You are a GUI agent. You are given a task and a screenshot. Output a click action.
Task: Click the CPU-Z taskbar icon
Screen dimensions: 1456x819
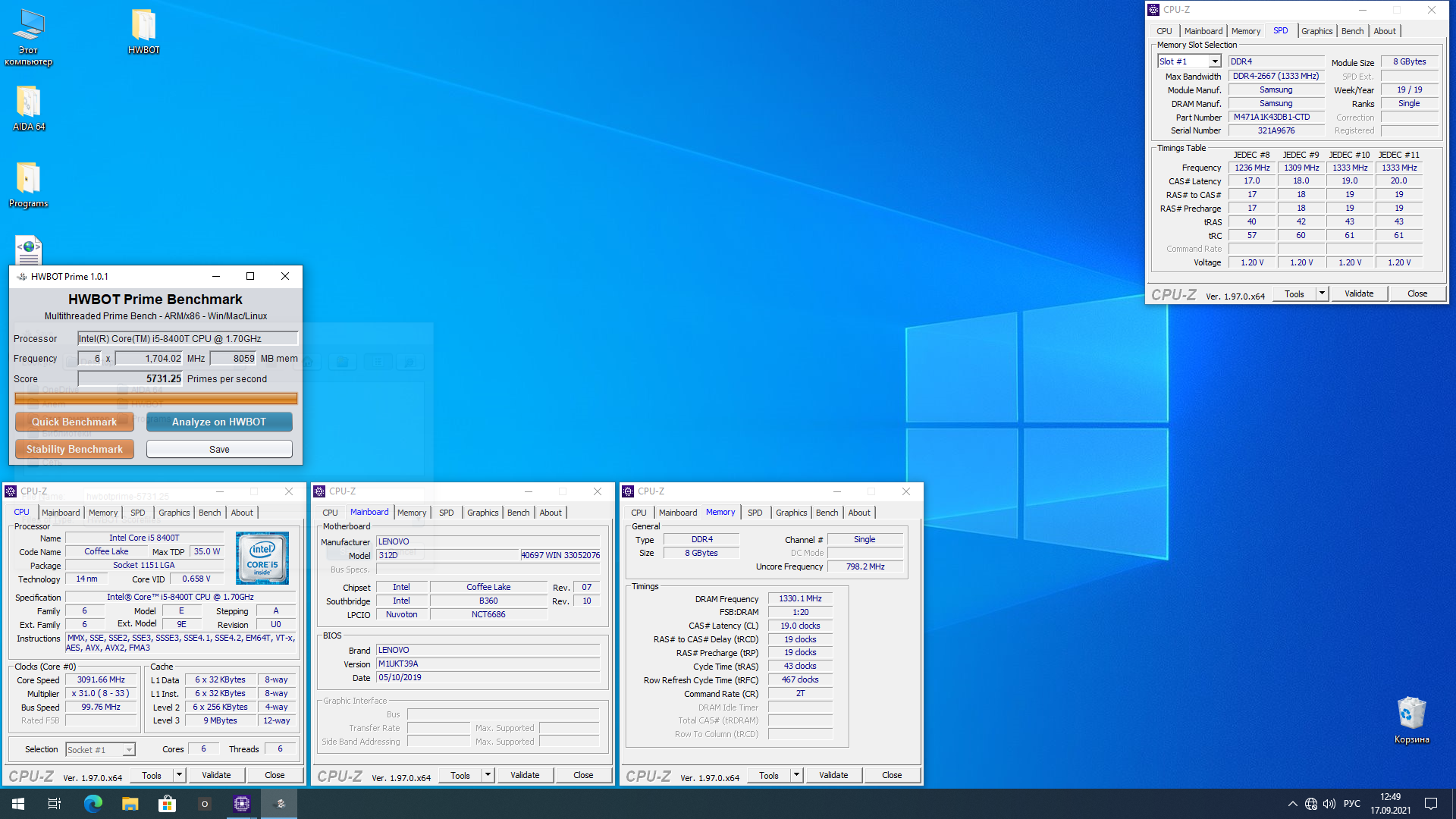242,804
